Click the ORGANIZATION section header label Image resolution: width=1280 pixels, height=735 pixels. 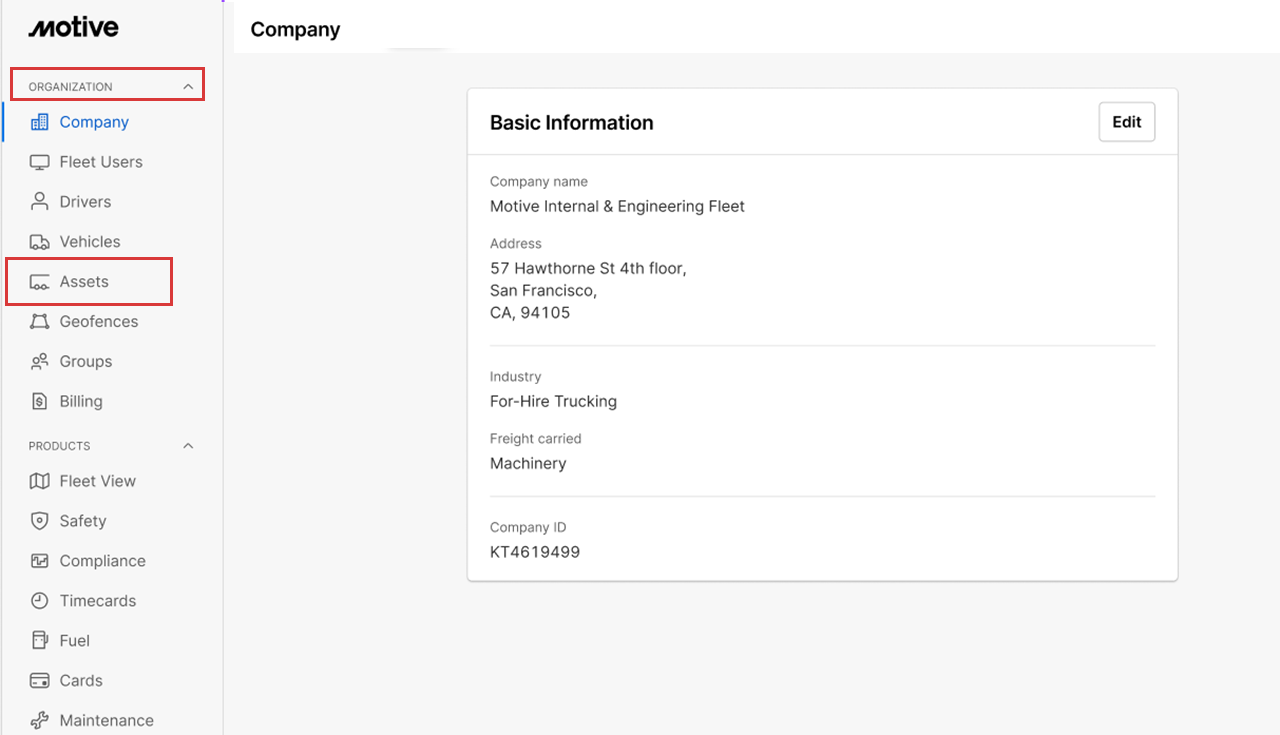click(x=70, y=87)
